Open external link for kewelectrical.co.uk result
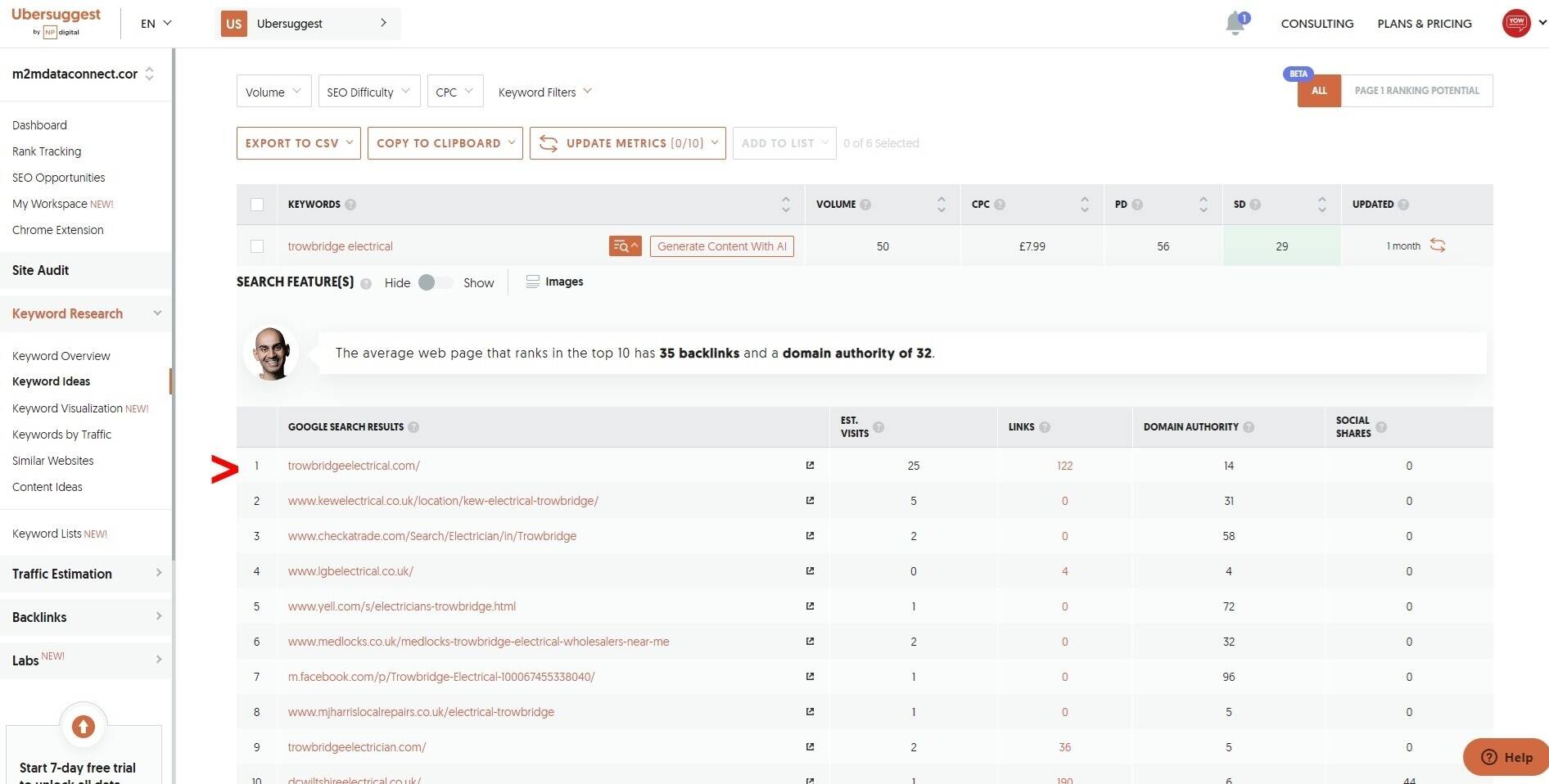The height and width of the screenshot is (784, 1549). 810,501
